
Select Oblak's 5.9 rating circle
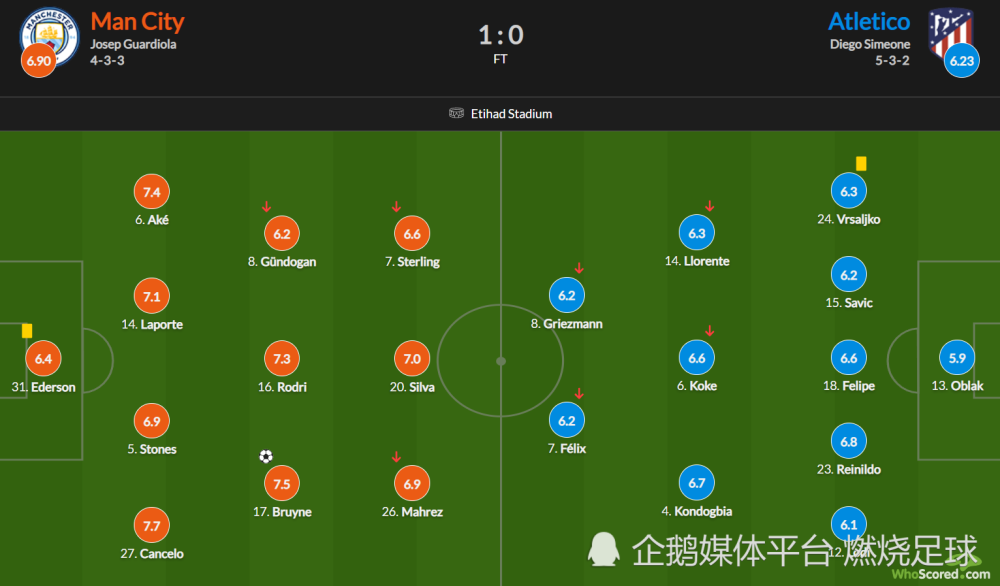click(957, 358)
